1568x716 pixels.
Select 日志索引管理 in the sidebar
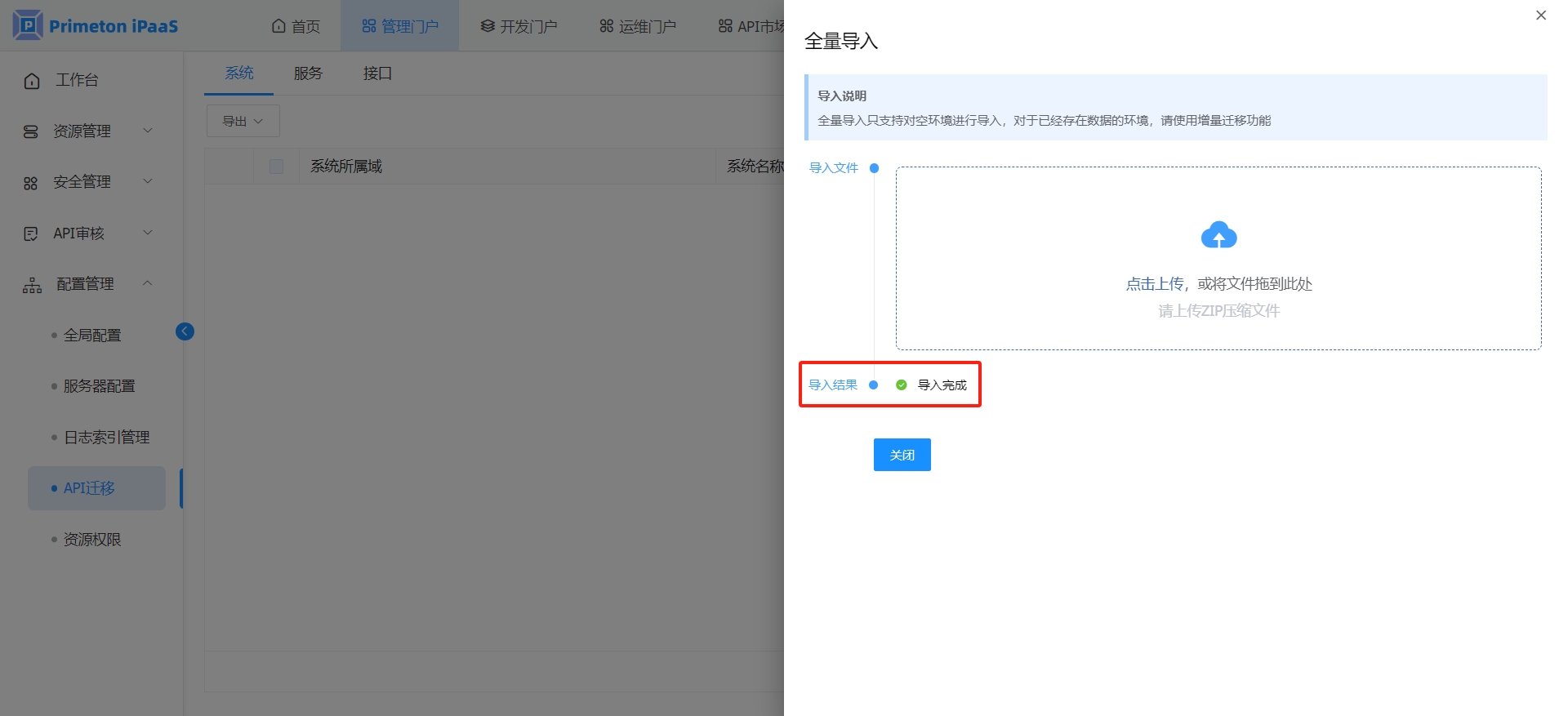[x=106, y=438]
